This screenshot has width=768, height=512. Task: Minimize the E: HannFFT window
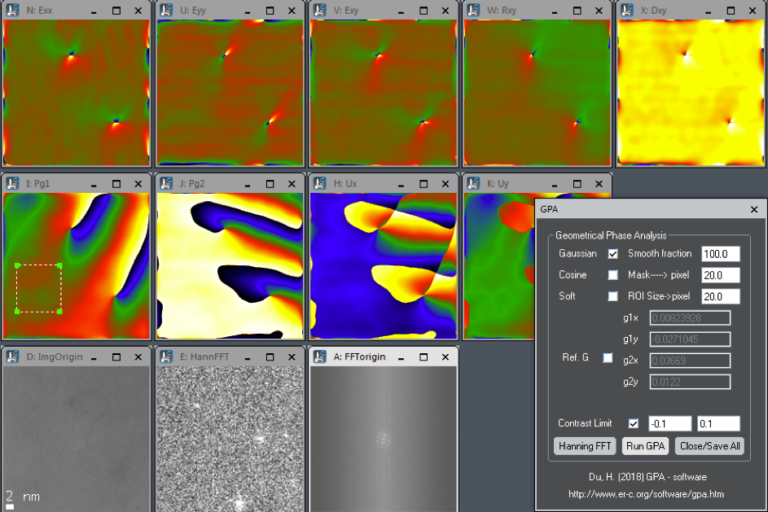click(x=247, y=357)
